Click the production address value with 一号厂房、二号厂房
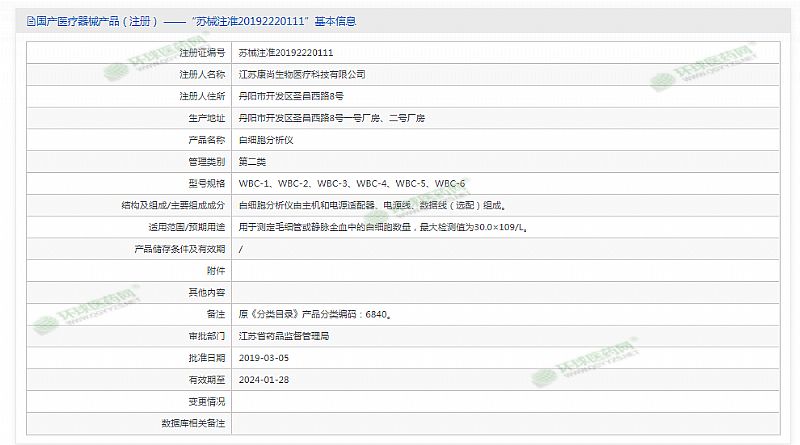Screen dimensions: 800x445 point(331,118)
